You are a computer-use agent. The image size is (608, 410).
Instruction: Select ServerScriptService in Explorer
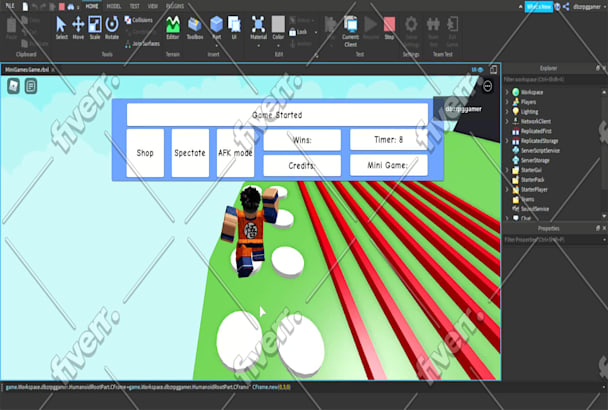536,151
